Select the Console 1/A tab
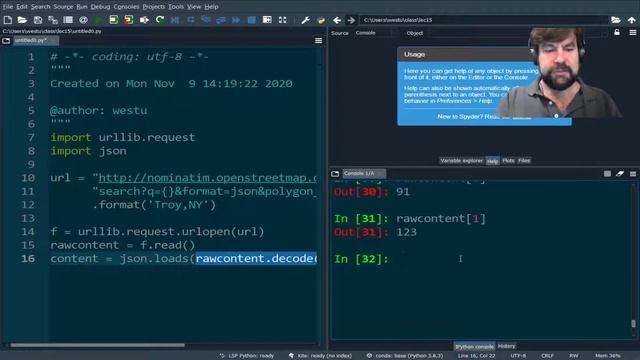This screenshot has width=640, height=360. pos(363,173)
